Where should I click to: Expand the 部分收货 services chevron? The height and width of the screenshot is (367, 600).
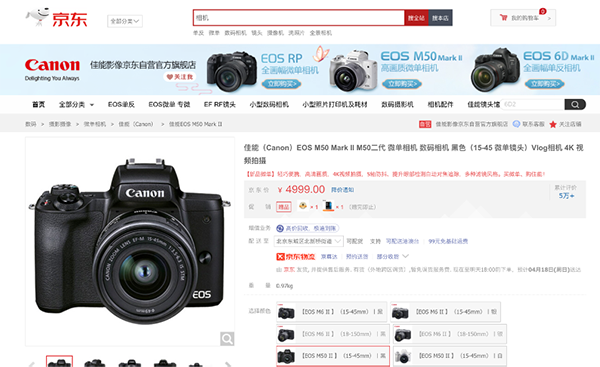(406, 256)
